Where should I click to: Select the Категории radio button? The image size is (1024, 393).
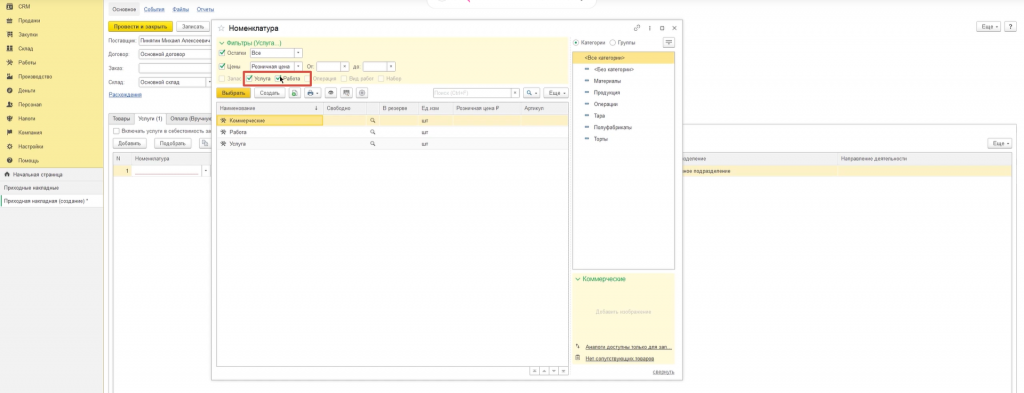click(576, 42)
